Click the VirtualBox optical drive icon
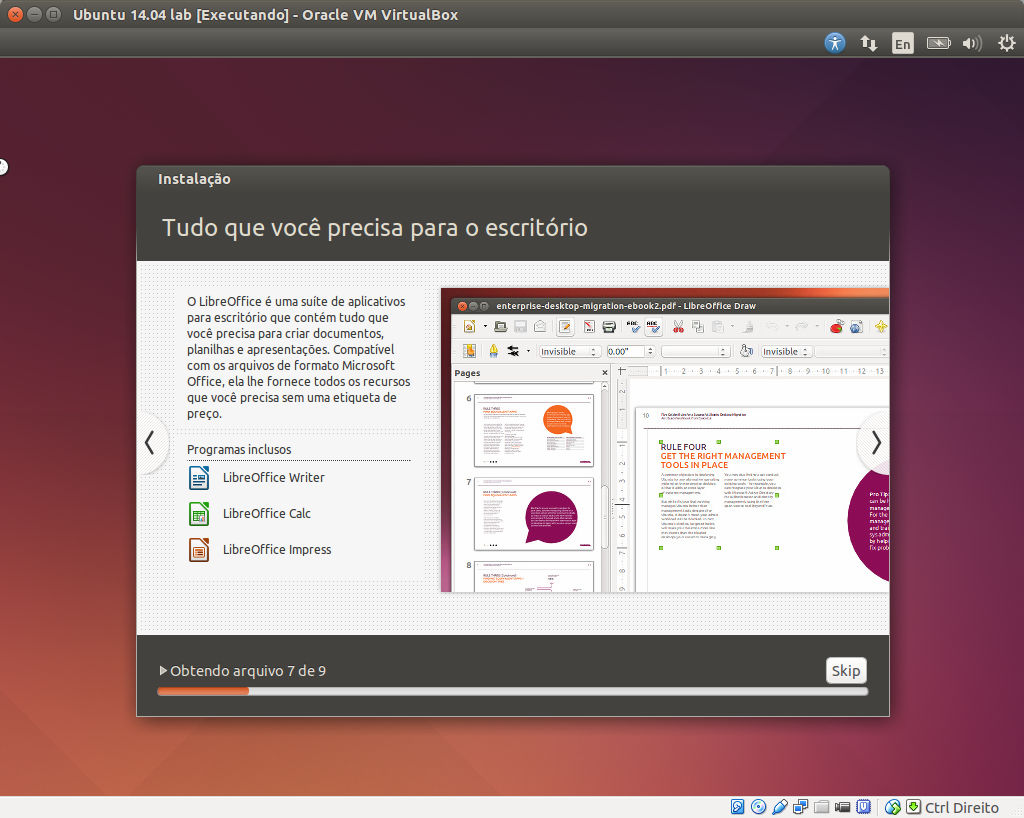 (758, 807)
